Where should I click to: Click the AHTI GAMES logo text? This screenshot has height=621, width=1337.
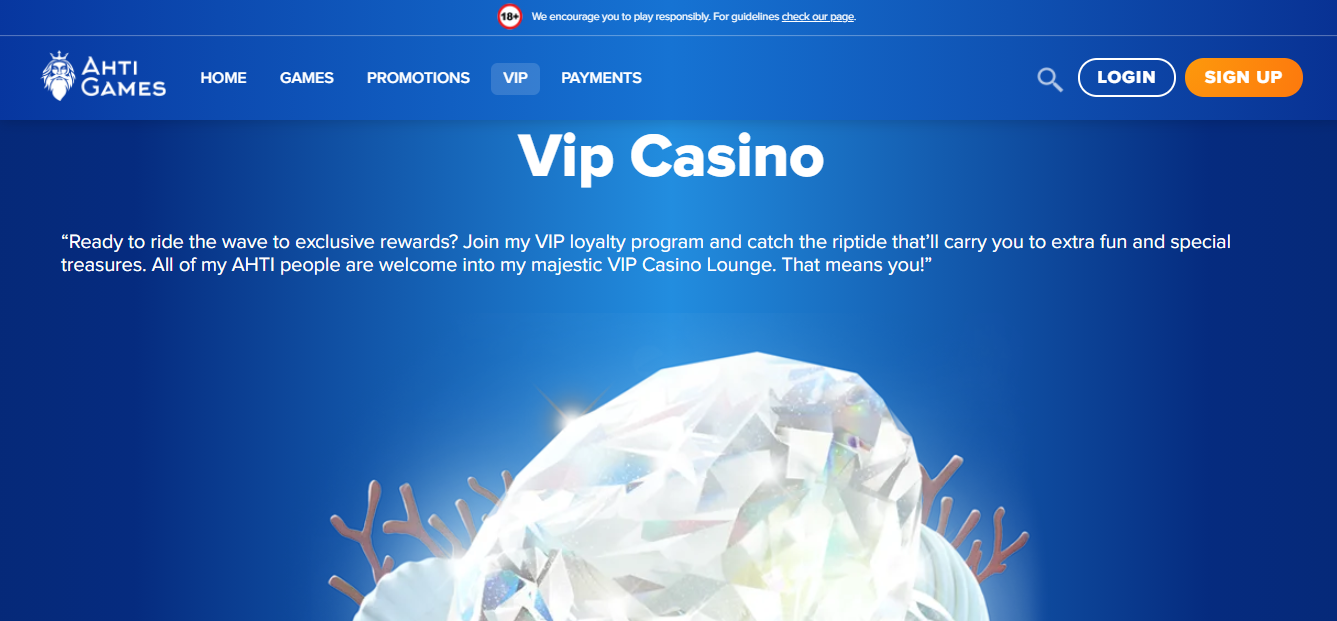(x=123, y=77)
